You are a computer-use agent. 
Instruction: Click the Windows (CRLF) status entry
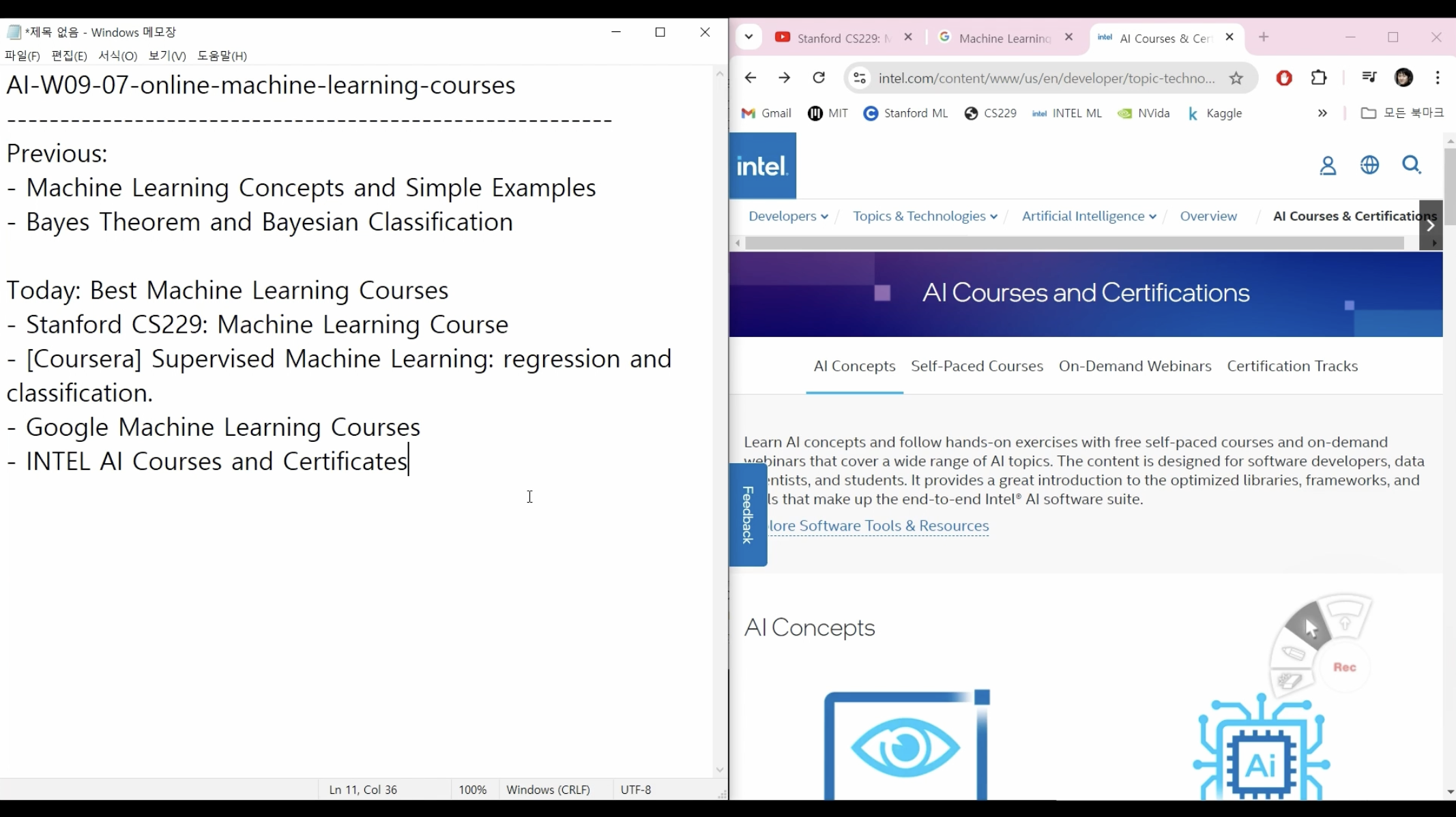(548, 790)
